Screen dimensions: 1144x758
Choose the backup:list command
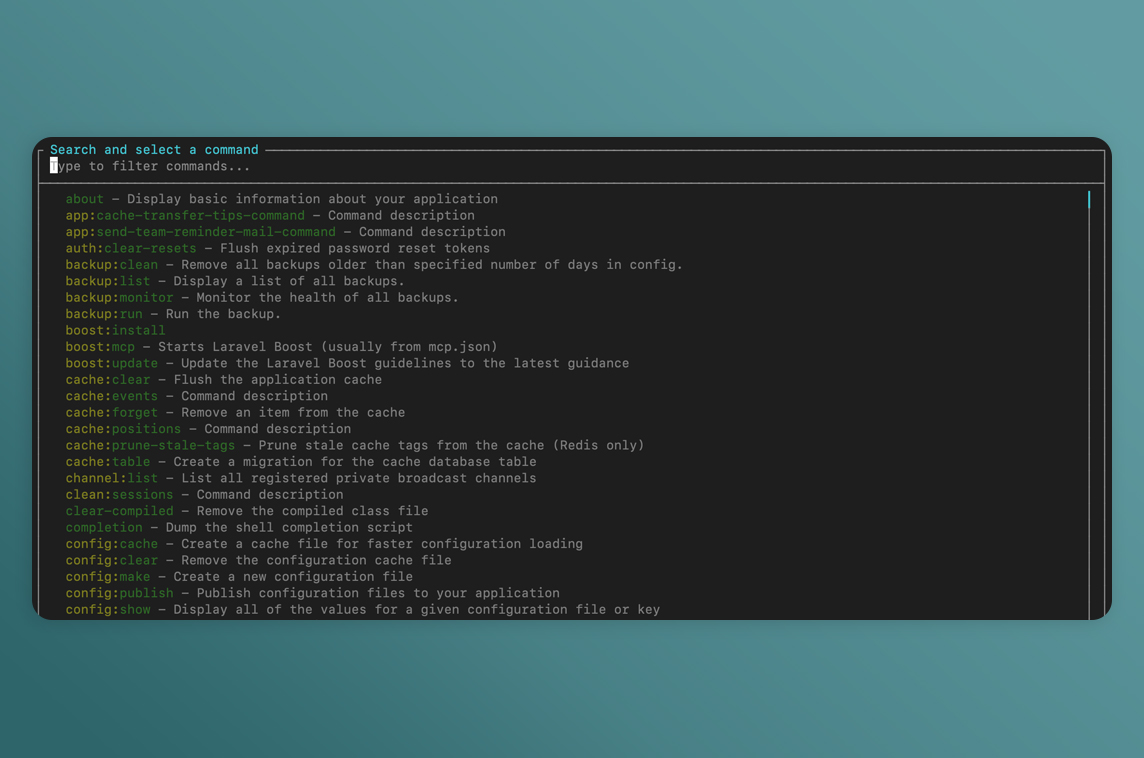coord(108,281)
